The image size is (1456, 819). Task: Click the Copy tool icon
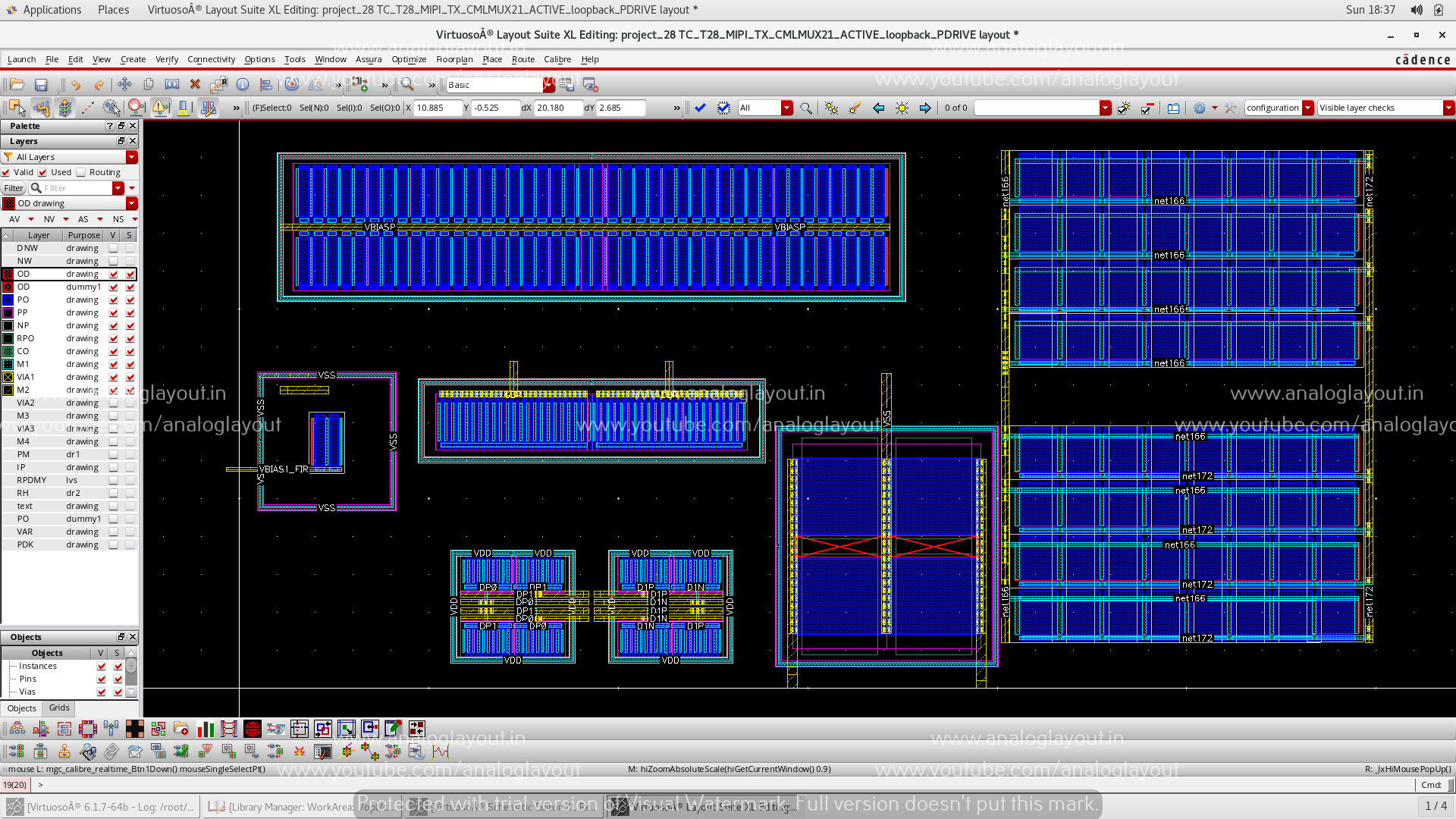(149, 84)
